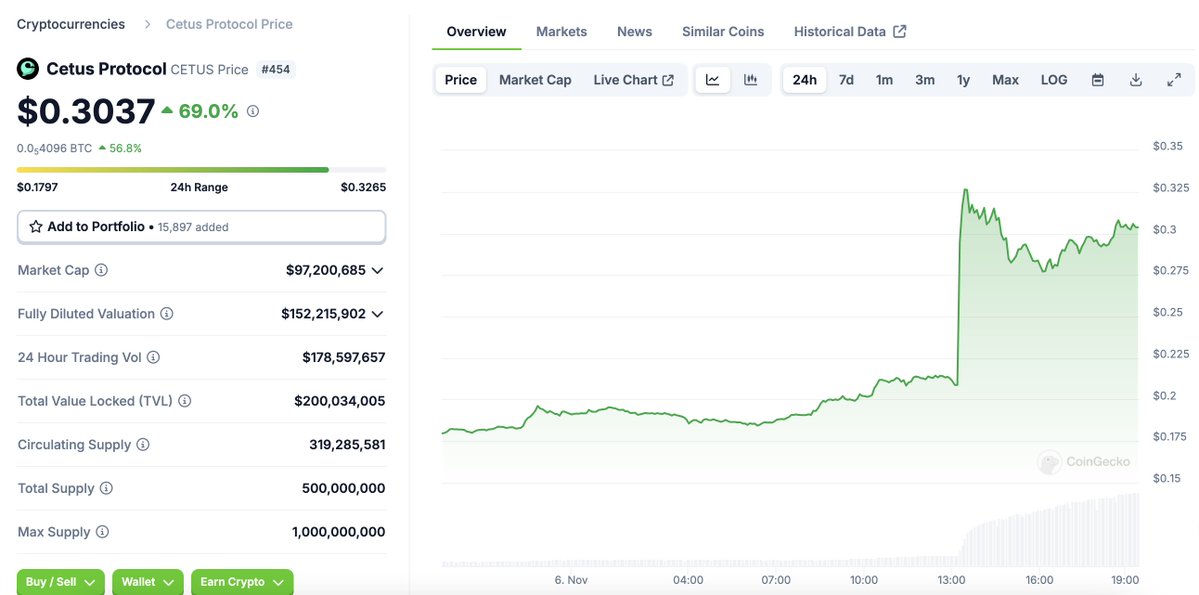Expand Market Cap value chevron
This screenshot has width=1199, height=595.
click(x=377, y=270)
